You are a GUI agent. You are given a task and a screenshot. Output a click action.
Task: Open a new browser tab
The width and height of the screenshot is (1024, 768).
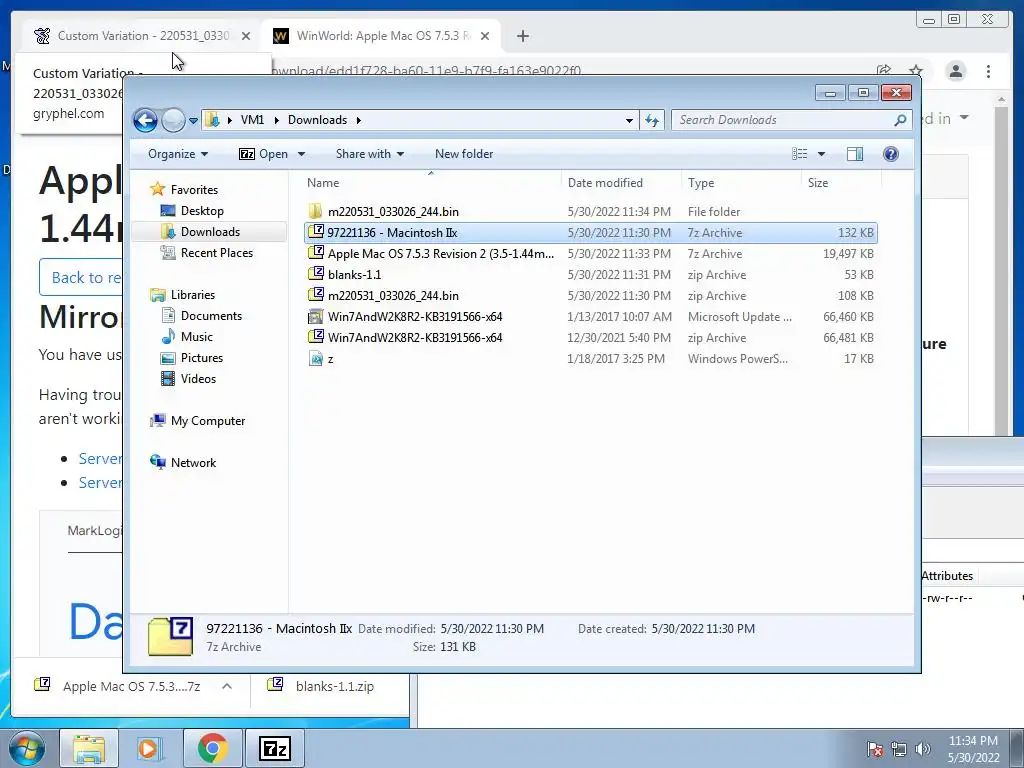[522, 36]
